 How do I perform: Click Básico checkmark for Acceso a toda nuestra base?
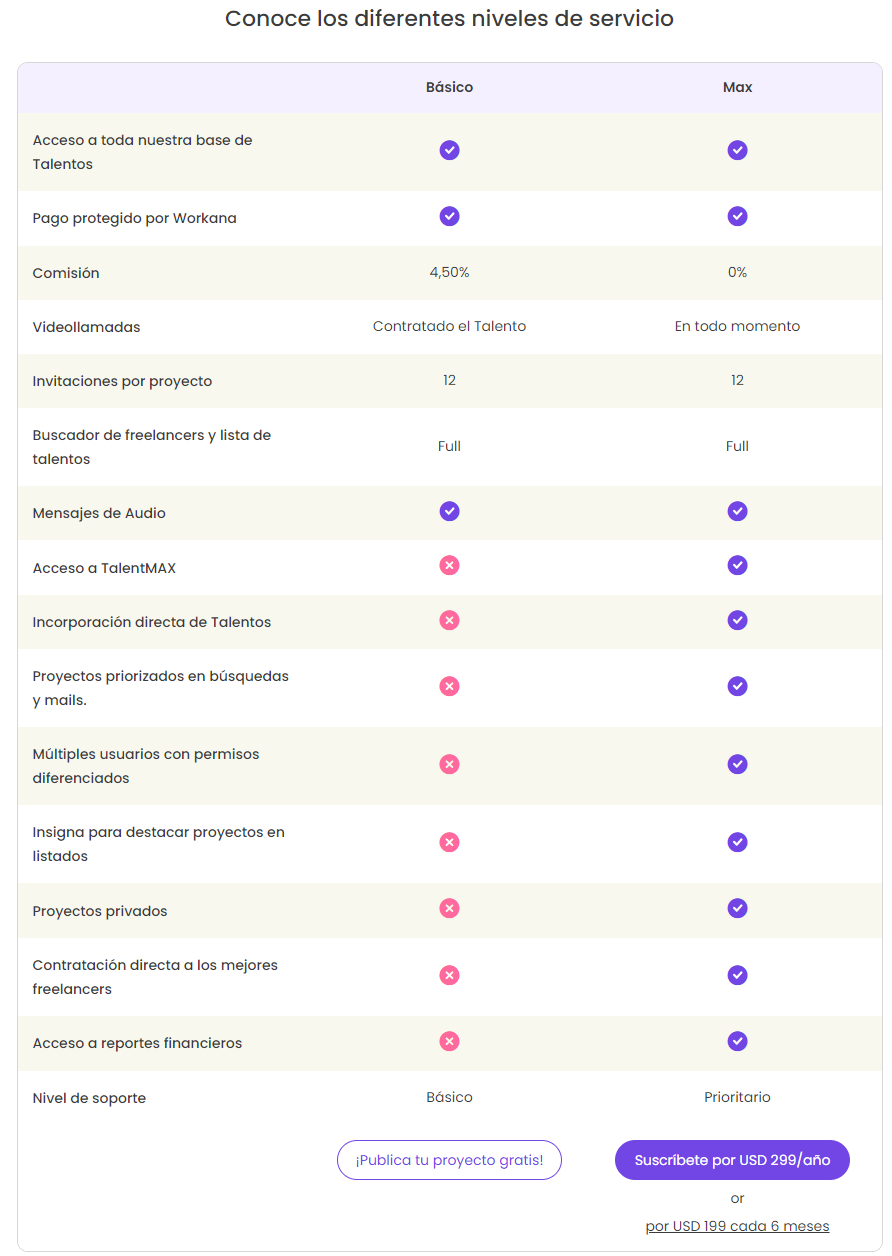(449, 150)
